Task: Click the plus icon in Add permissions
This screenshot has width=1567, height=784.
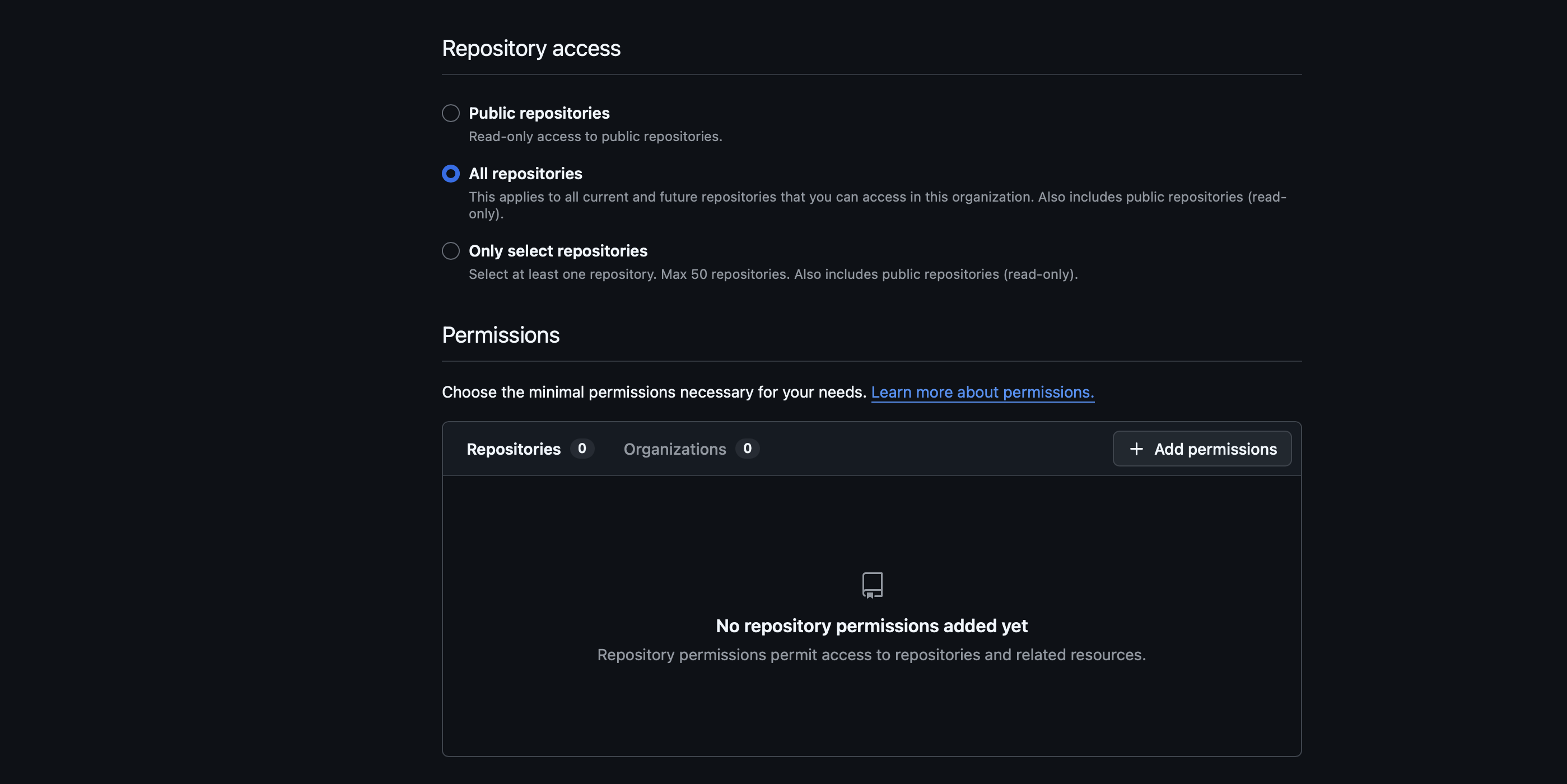Action: click(x=1136, y=449)
